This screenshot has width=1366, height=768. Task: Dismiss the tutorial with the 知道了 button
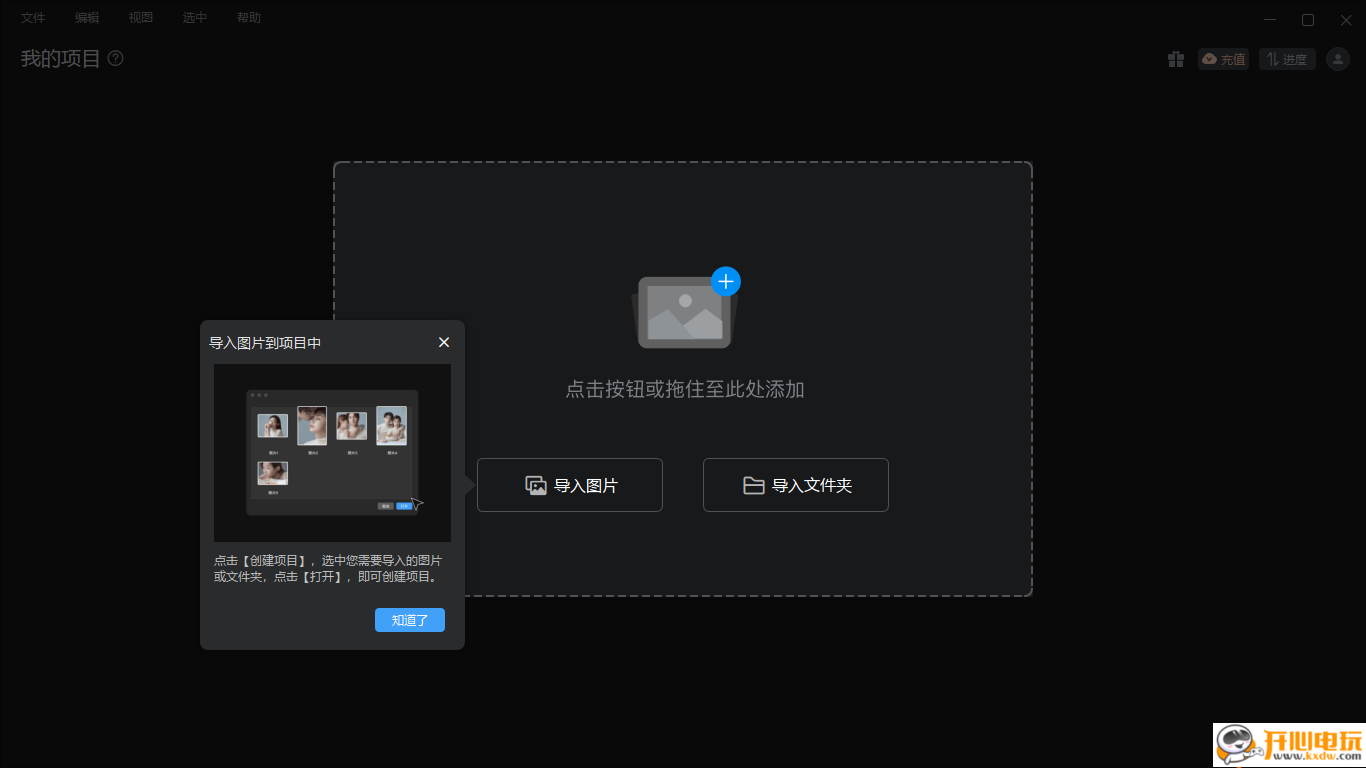(x=409, y=620)
